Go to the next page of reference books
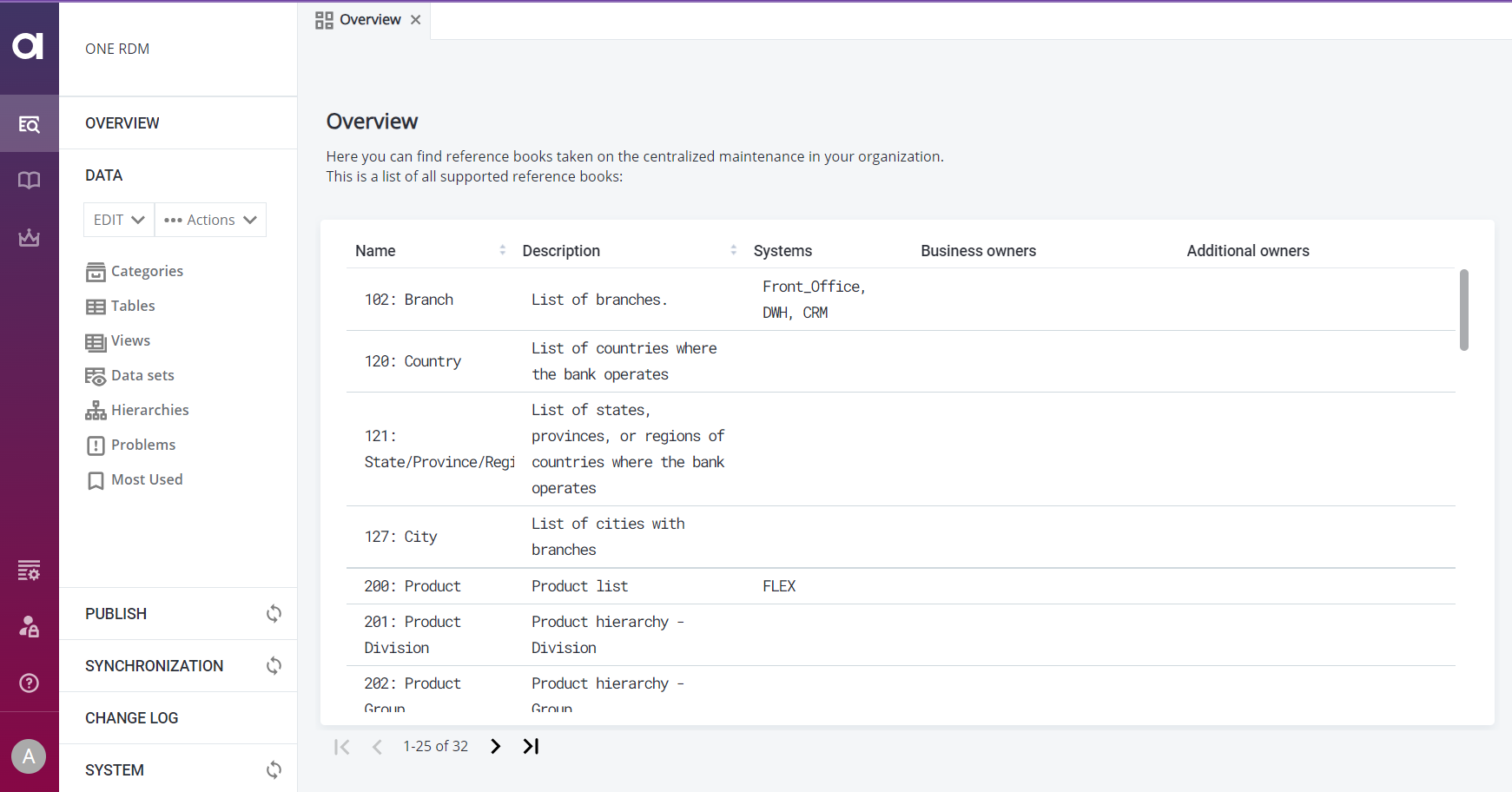Screen dimensions: 1512x792 pos(495,746)
